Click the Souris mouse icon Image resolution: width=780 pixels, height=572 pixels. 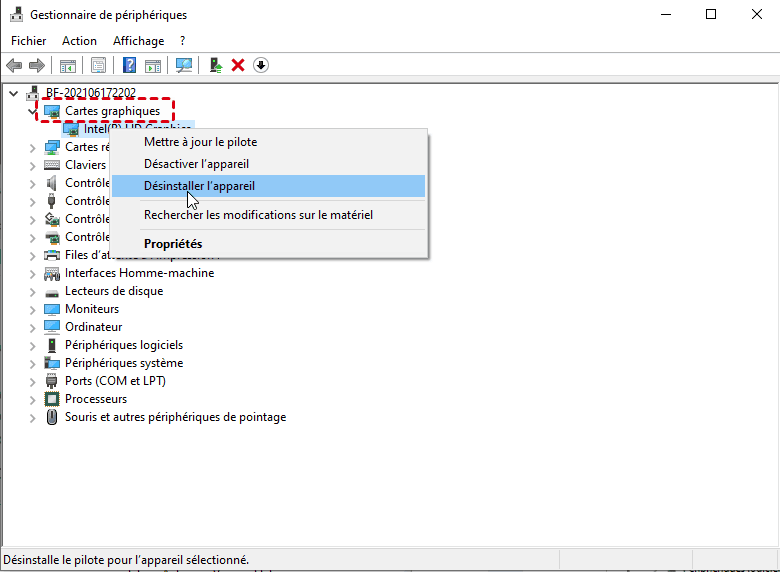pyautogui.click(x=52, y=417)
